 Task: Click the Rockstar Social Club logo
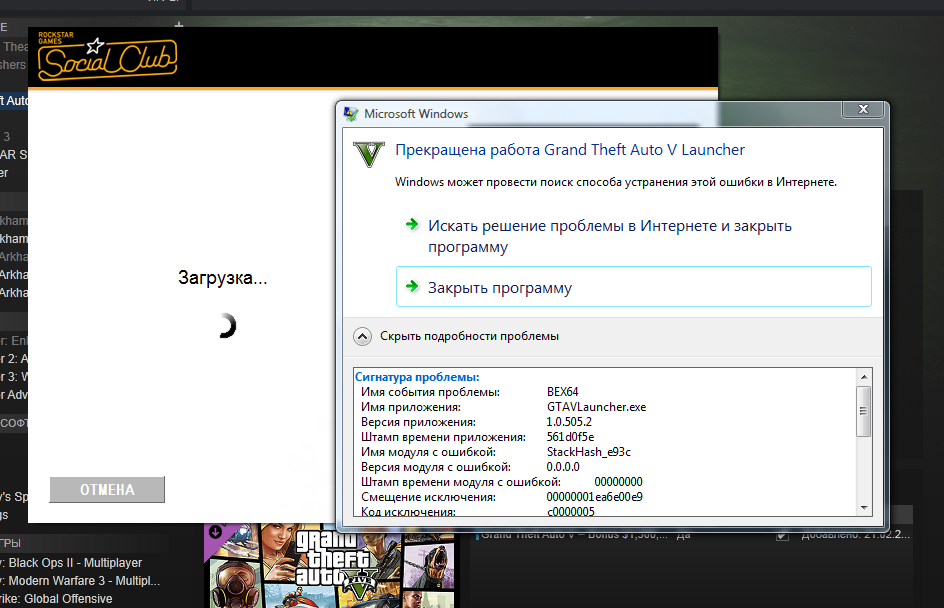tap(107, 58)
